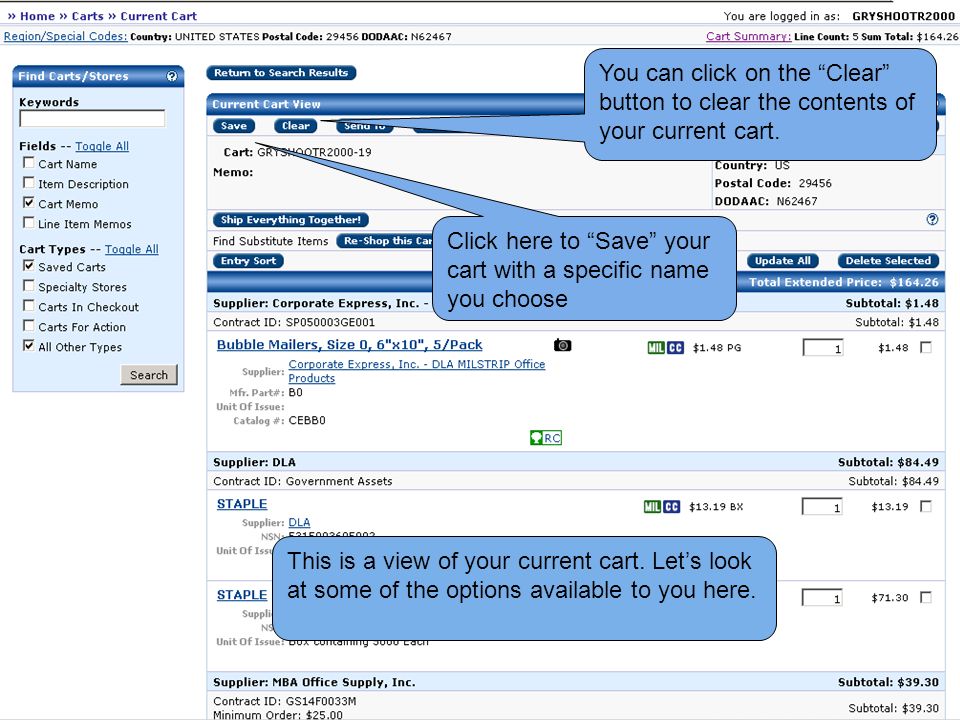Screen dimensions: 960x720
Task: Check the Item Description checkbox
Action: click(28, 182)
